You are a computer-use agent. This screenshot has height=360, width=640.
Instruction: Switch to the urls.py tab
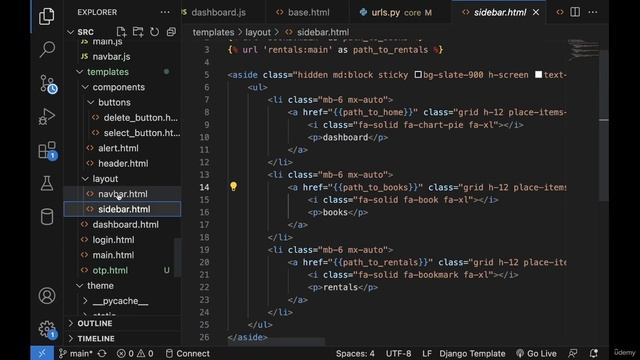(x=401, y=12)
